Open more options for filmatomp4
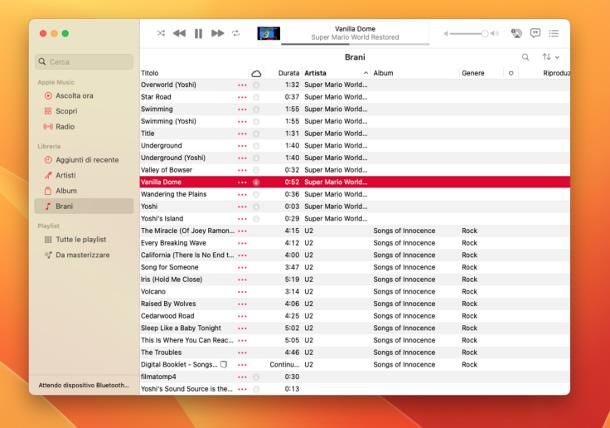The height and width of the screenshot is (428, 610). pyautogui.click(x=242, y=377)
